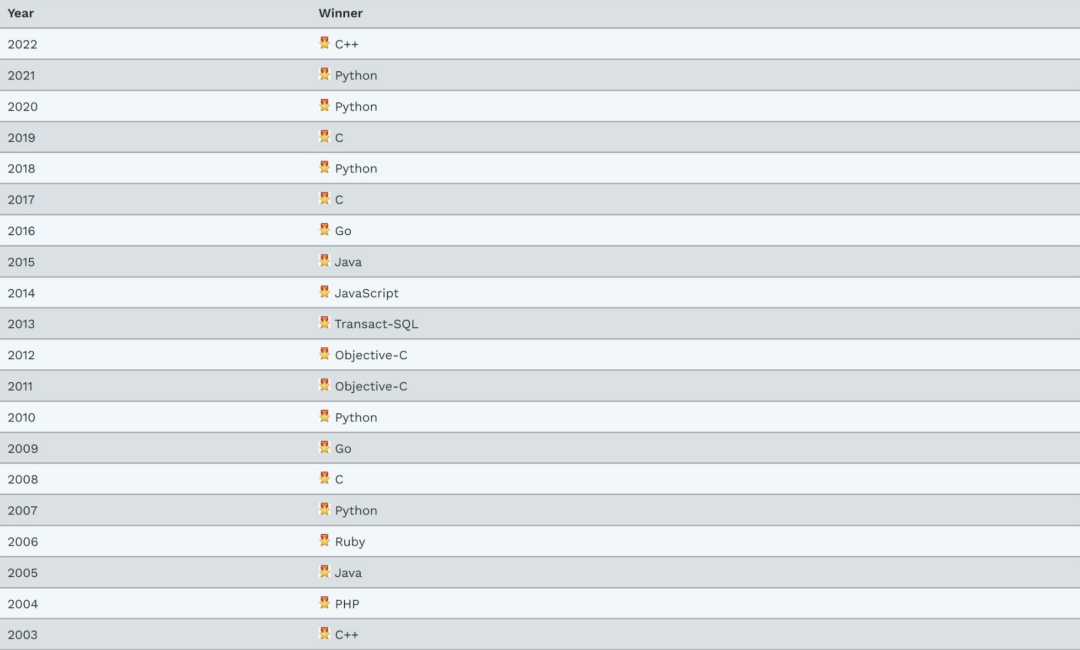Select the year 2014 cell
1080x650 pixels.
pyautogui.click(x=21, y=293)
